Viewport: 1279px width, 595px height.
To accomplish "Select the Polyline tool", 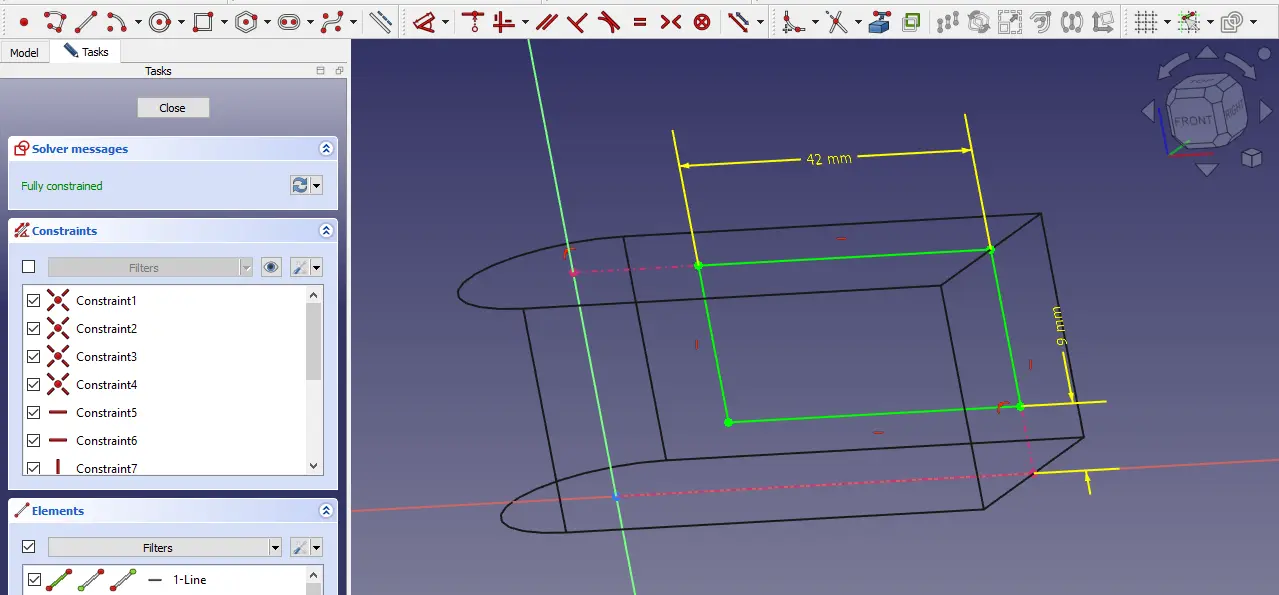I will (55, 21).
